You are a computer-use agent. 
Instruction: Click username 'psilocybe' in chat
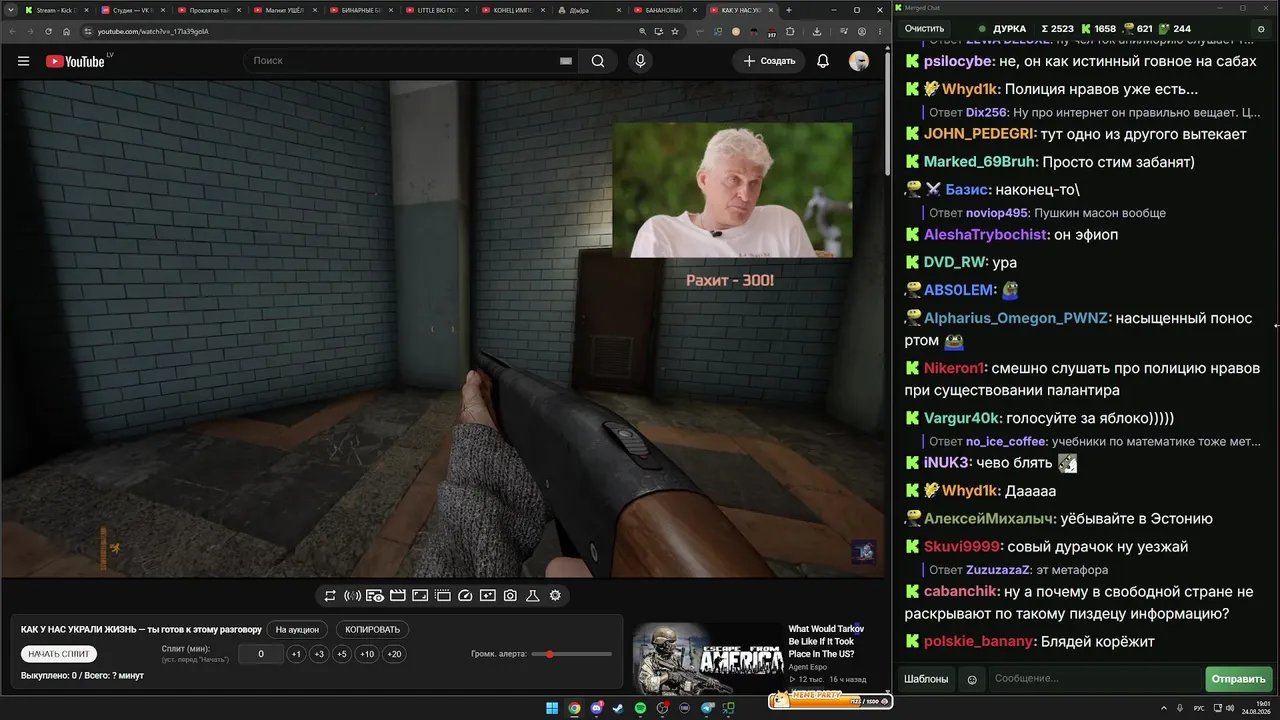[x=958, y=61]
